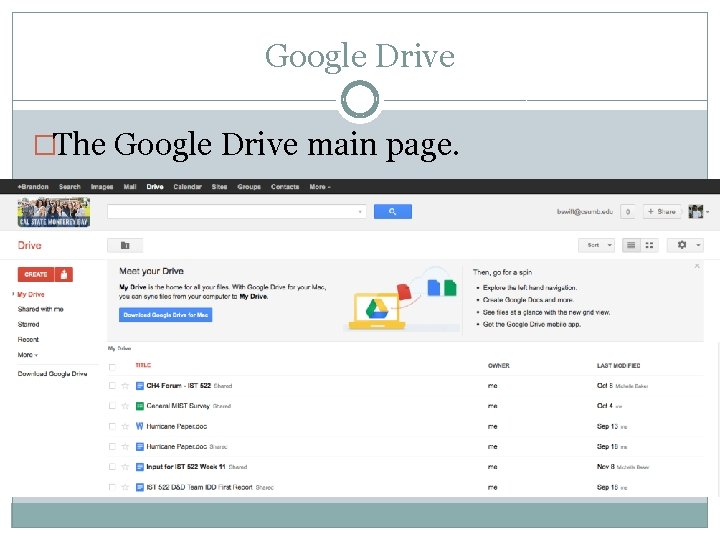Expand the More menu in top bar
720x540 pixels.
click(320, 187)
